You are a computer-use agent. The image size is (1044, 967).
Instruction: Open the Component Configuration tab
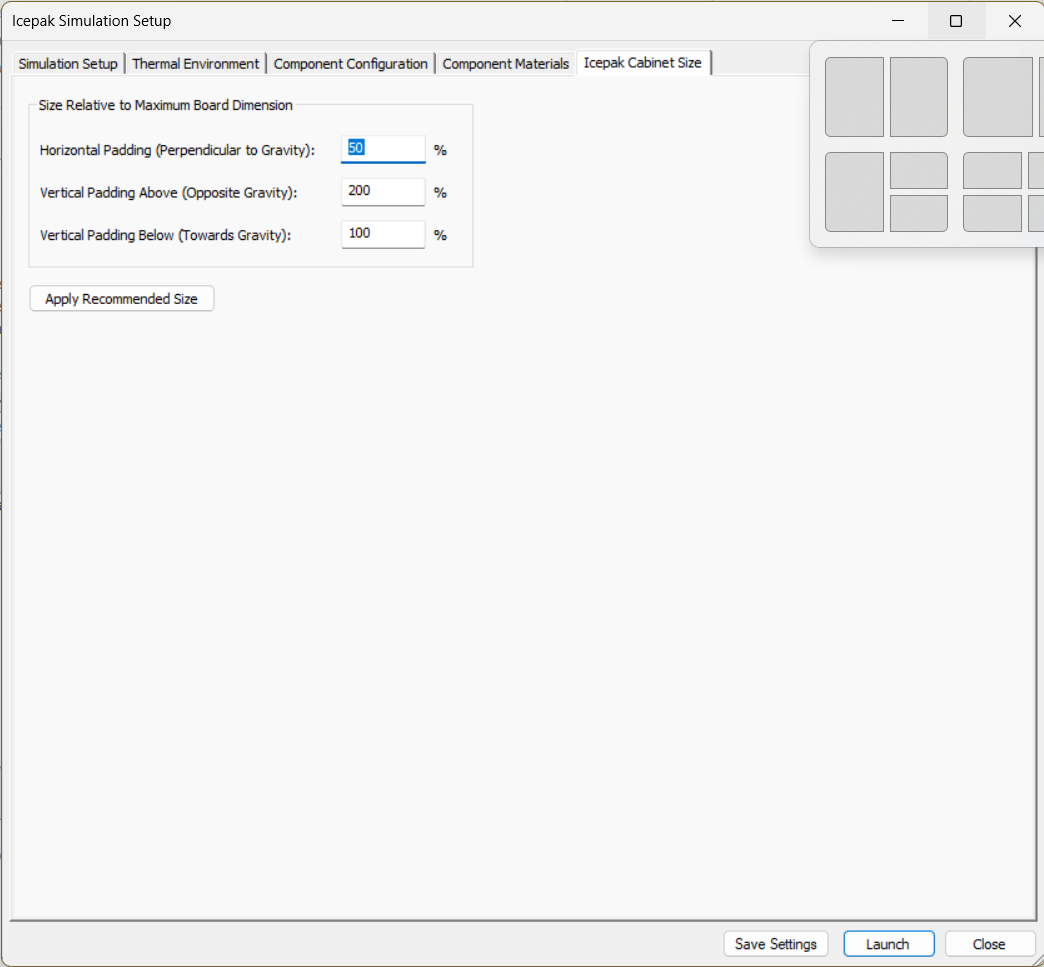(350, 64)
